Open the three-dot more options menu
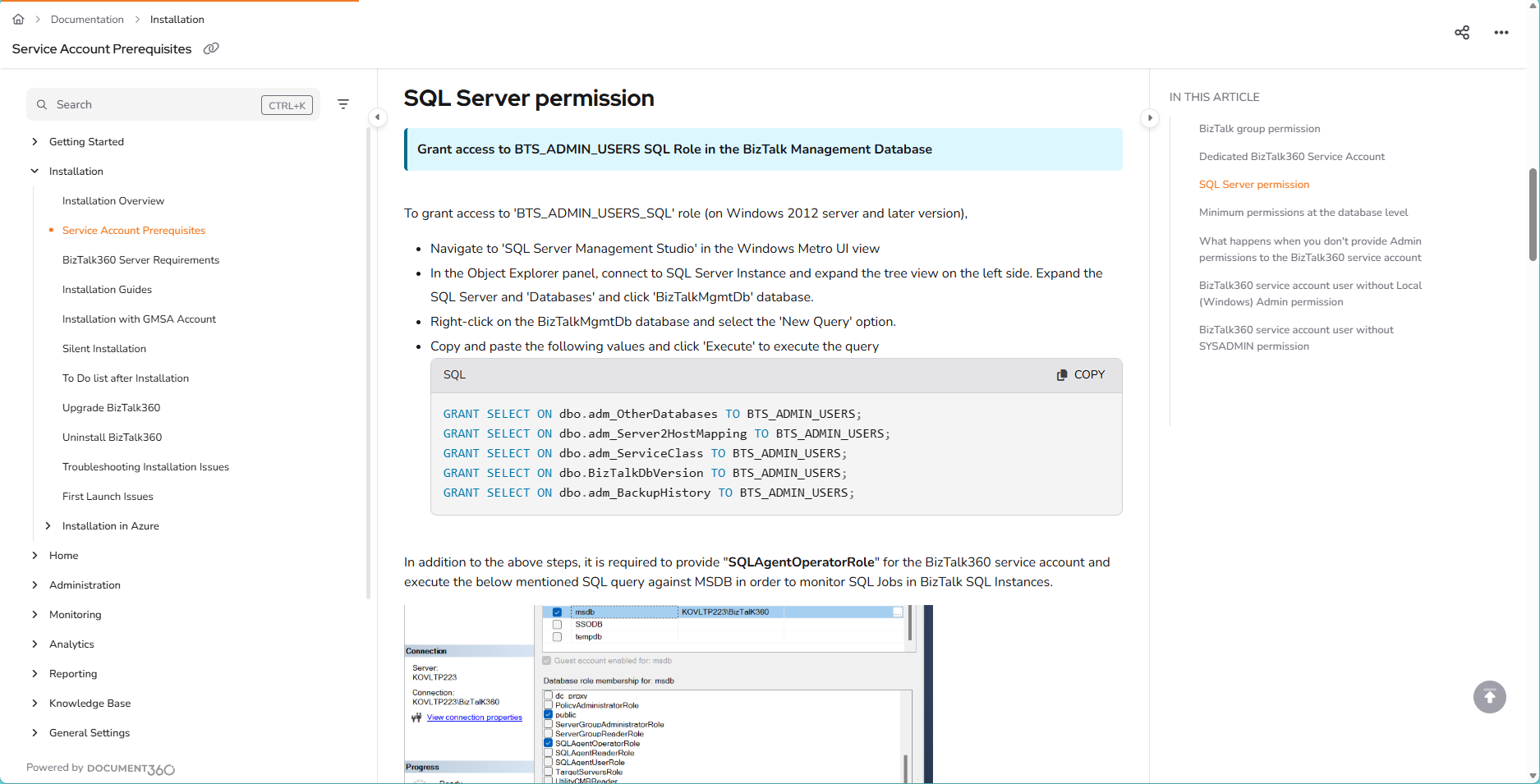This screenshot has height=784, width=1540. 1501,33
